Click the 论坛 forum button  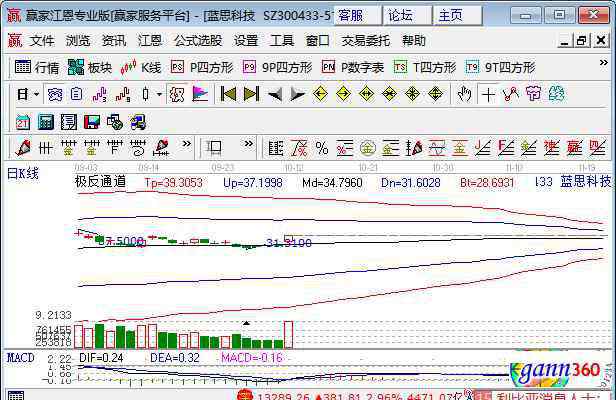pos(400,15)
